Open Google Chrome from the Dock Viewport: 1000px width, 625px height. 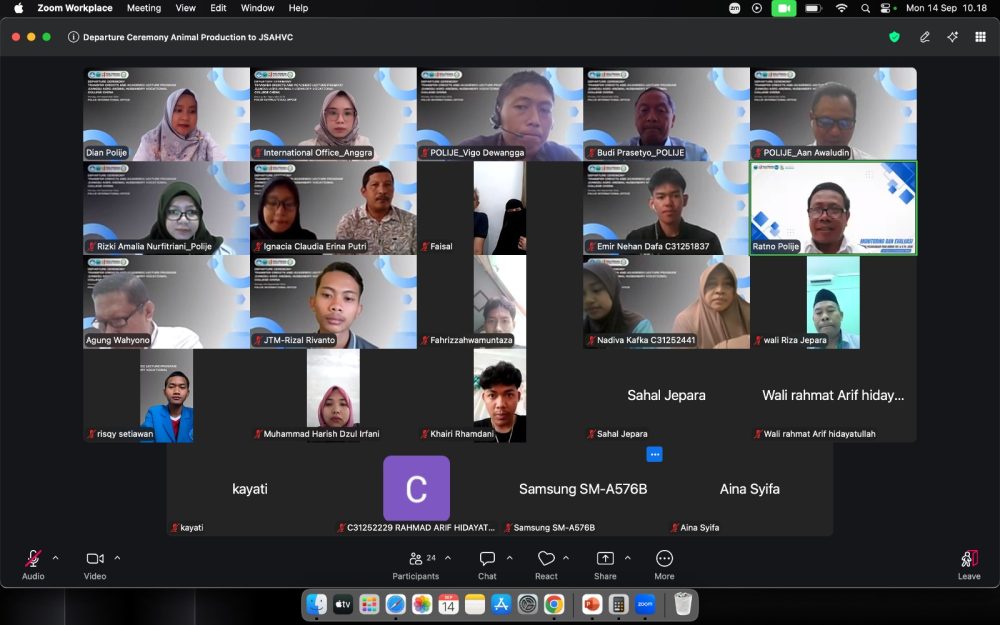coord(554,603)
